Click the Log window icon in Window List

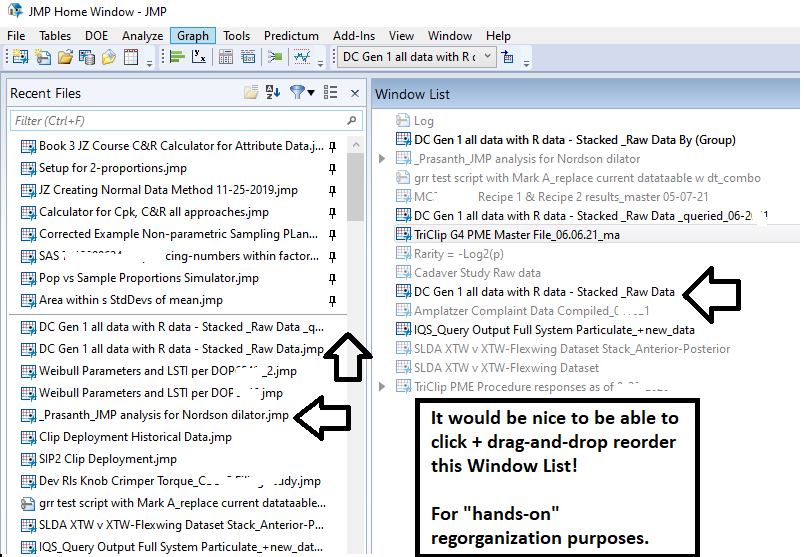pyautogui.click(x=402, y=121)
